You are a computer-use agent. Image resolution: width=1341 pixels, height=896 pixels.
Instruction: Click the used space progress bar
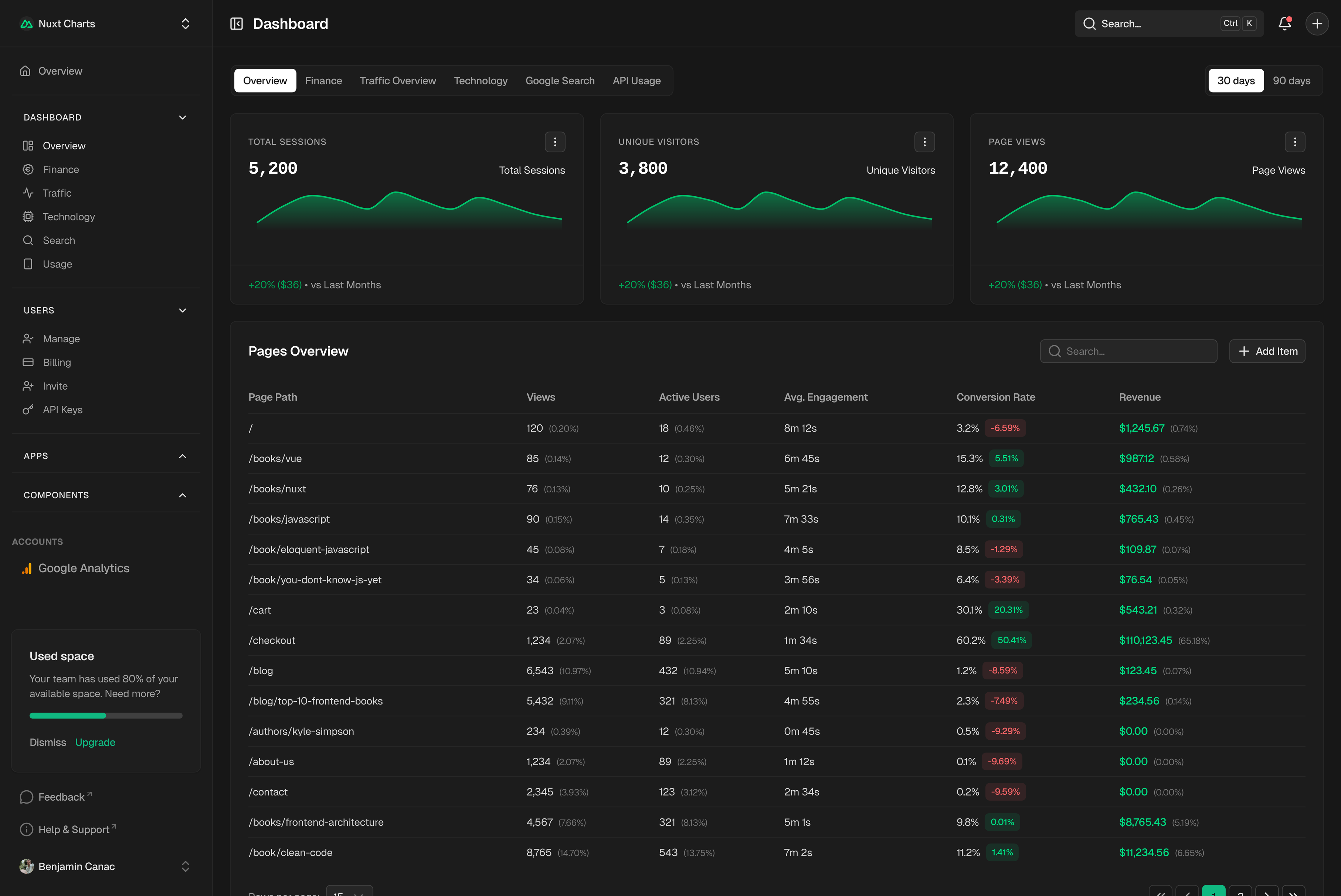[106, 715]
